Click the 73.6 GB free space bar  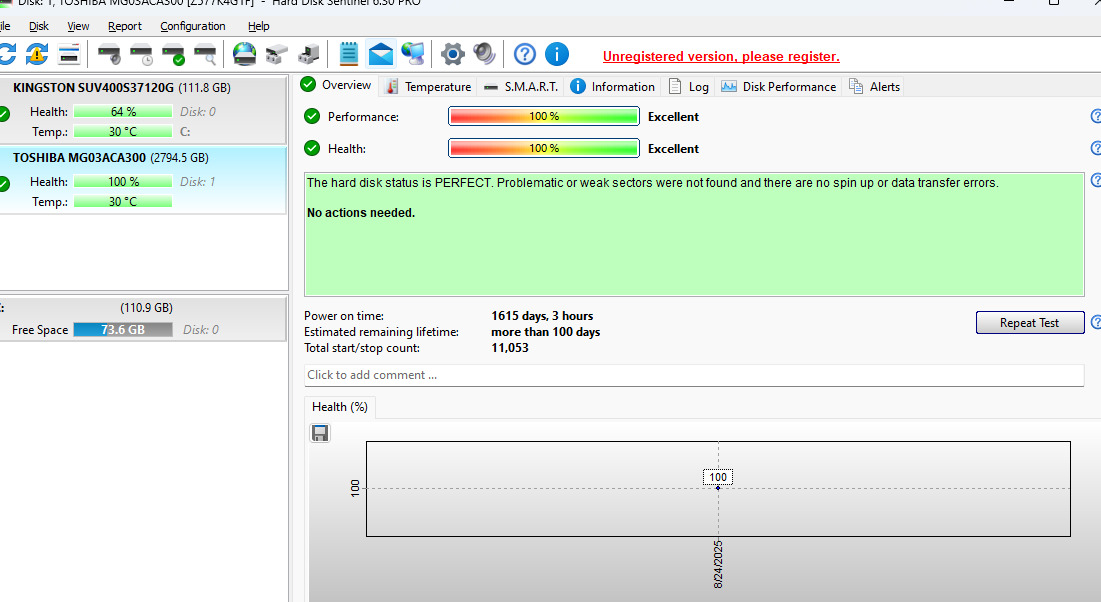click(x=123, y=329)
